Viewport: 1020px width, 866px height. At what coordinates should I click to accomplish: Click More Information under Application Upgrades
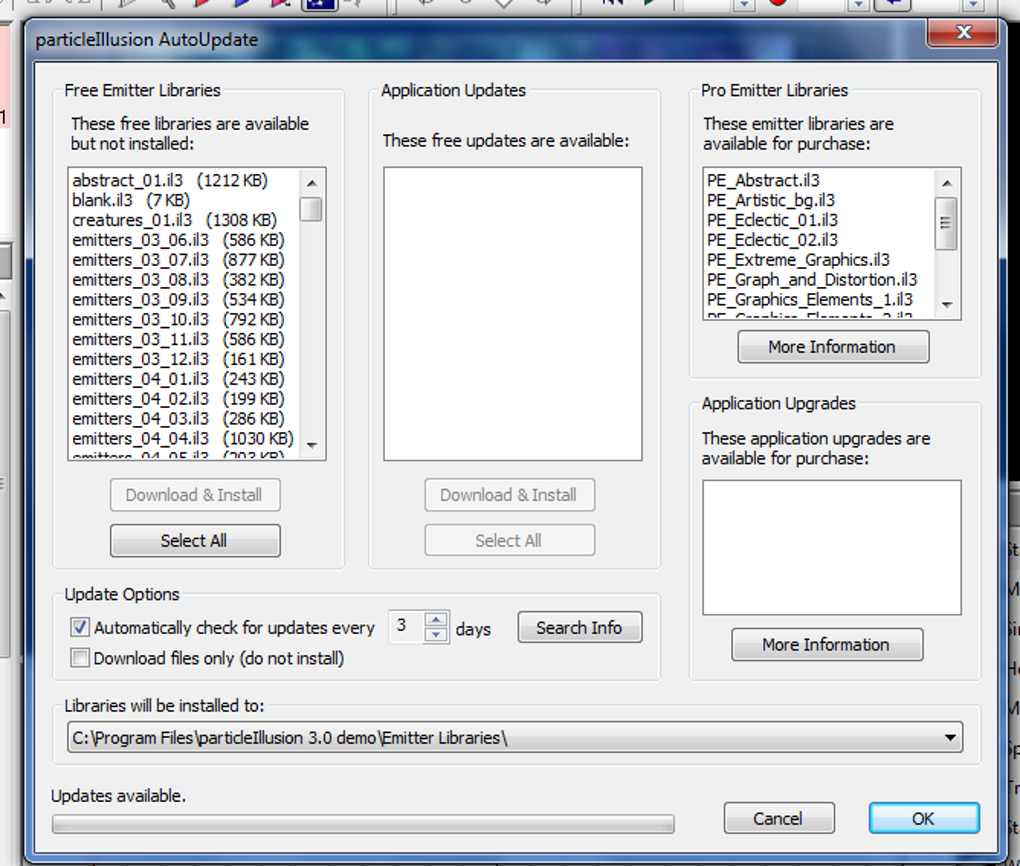pyautogui.click(x=827, y=645)
